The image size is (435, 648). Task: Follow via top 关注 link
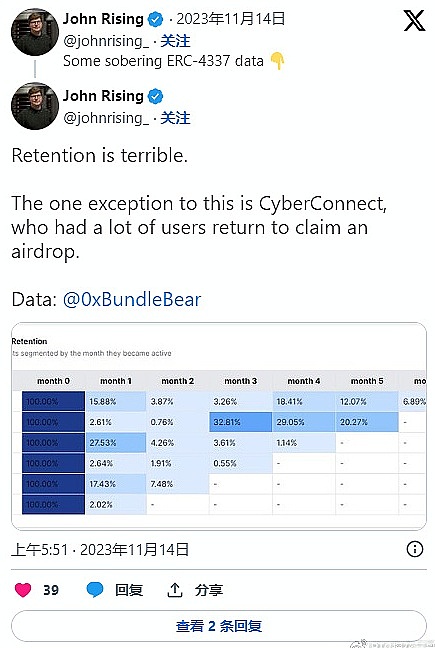175,41
